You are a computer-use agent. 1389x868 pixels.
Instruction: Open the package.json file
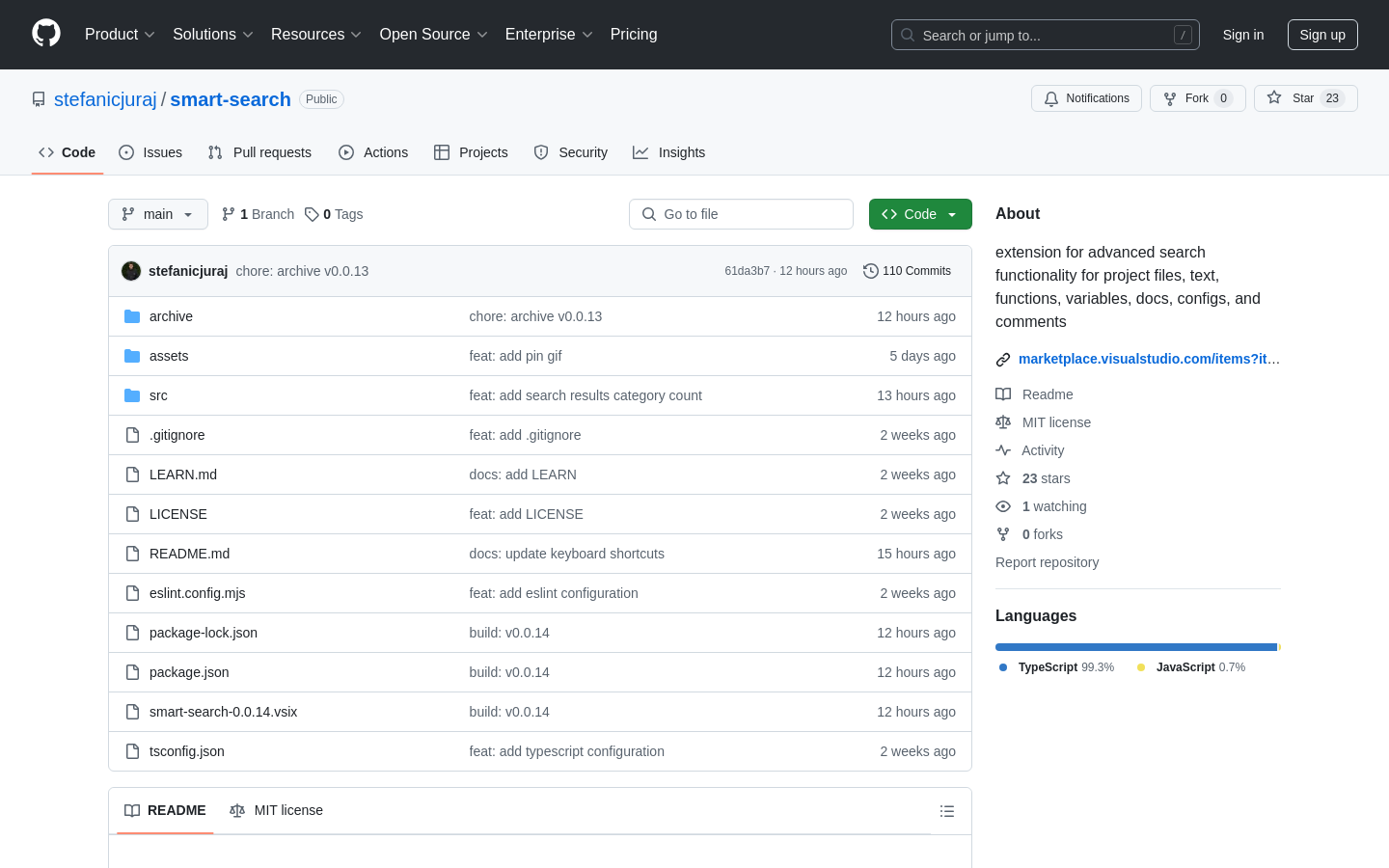(189, 672)
